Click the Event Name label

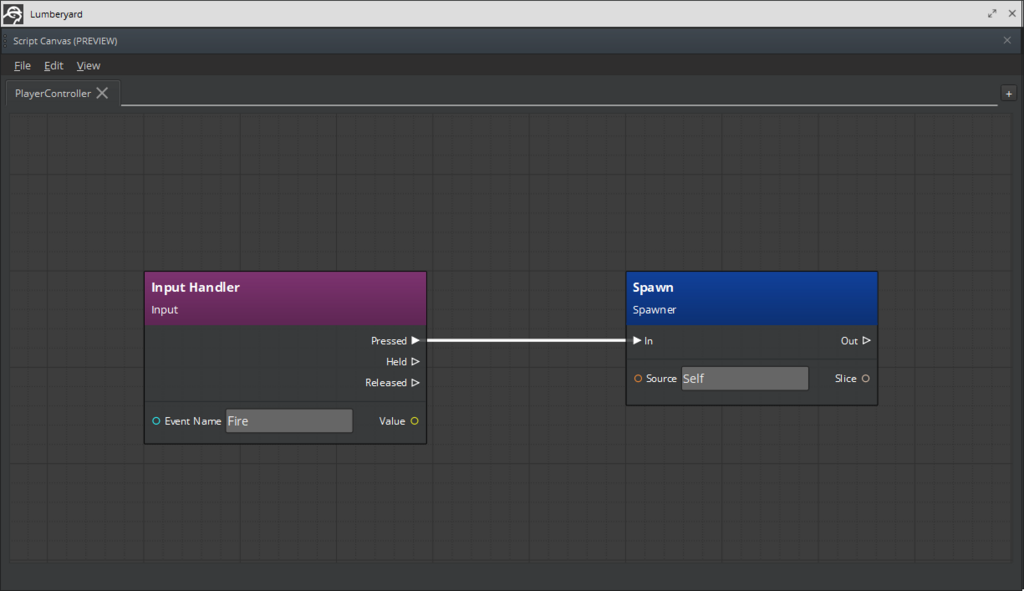click(x=193, y=421)
